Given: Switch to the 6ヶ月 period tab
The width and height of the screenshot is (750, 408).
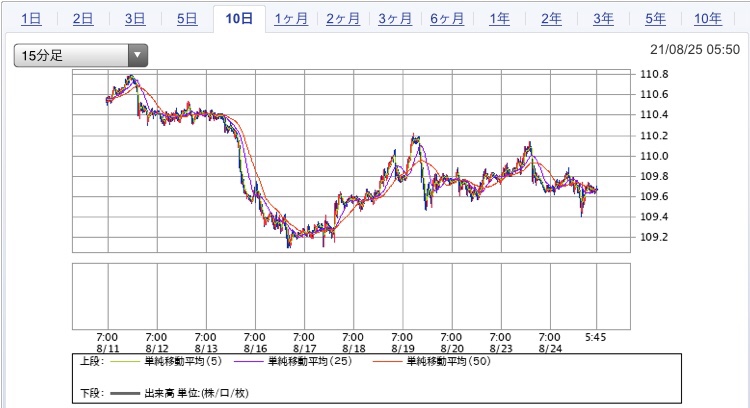Looking at the screenshot, I should tap(447, 19).
